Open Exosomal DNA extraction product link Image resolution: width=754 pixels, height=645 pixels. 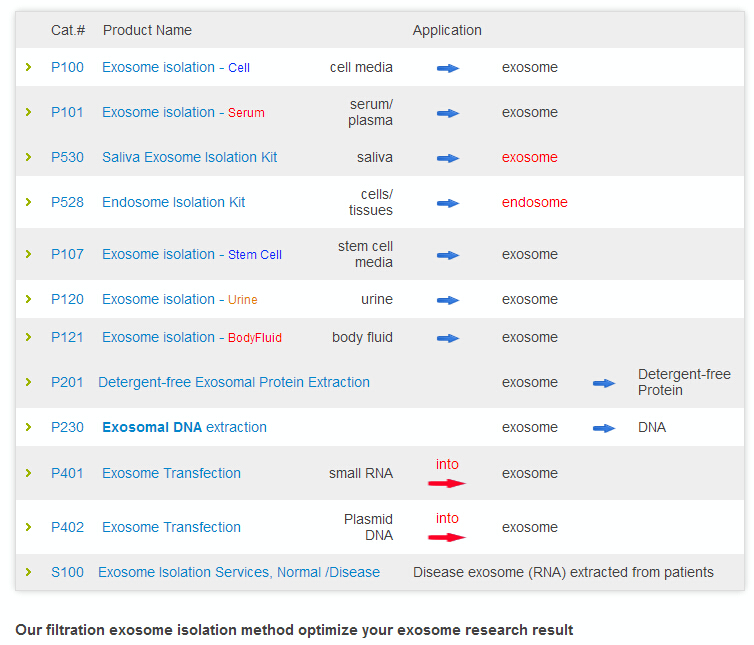pos(184,427)
